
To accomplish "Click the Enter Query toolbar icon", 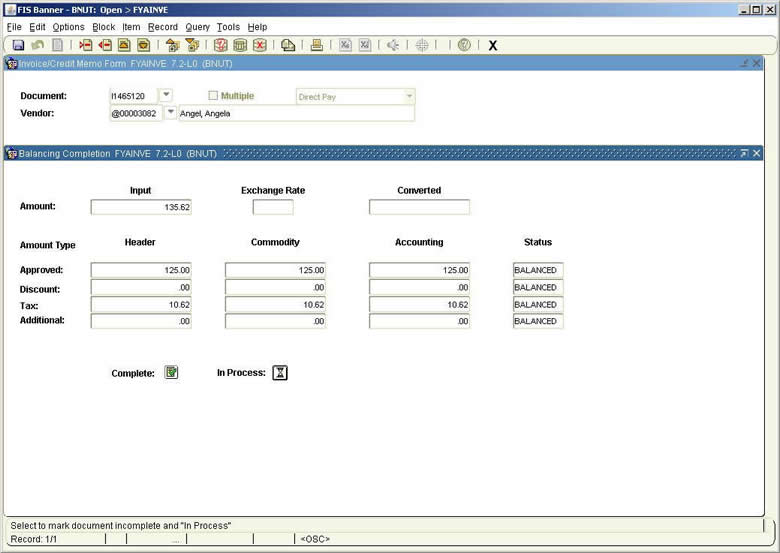I will (220, 45).
